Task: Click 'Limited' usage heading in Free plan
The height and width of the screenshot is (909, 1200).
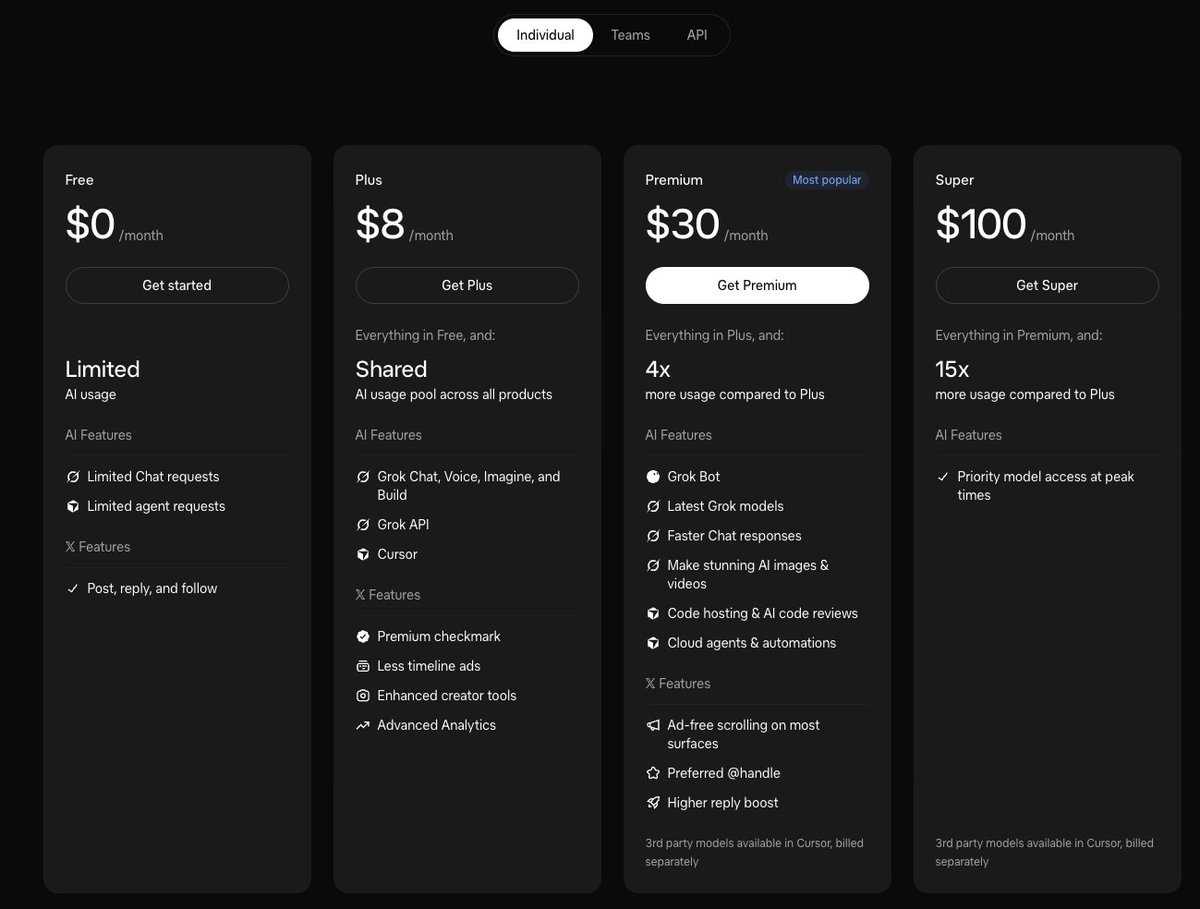Action: pyautogui.click(x=102, y=369)
